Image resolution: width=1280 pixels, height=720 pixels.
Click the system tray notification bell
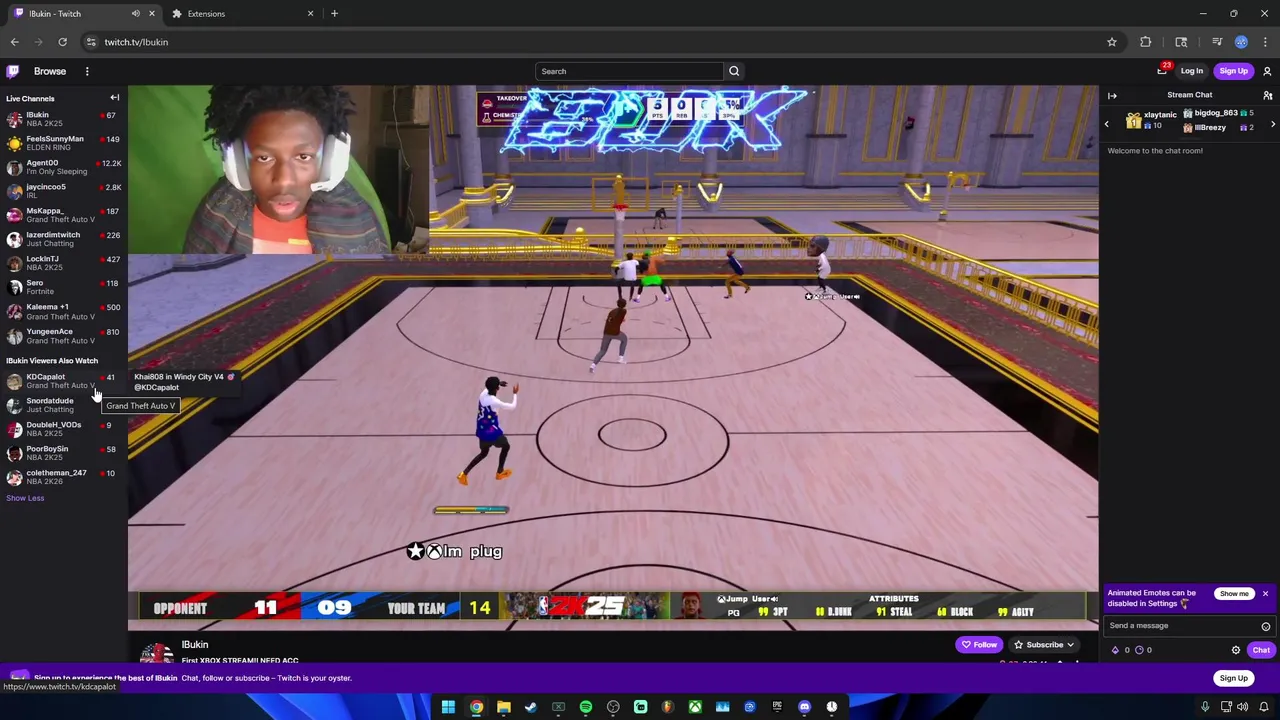coord(1264,707)
